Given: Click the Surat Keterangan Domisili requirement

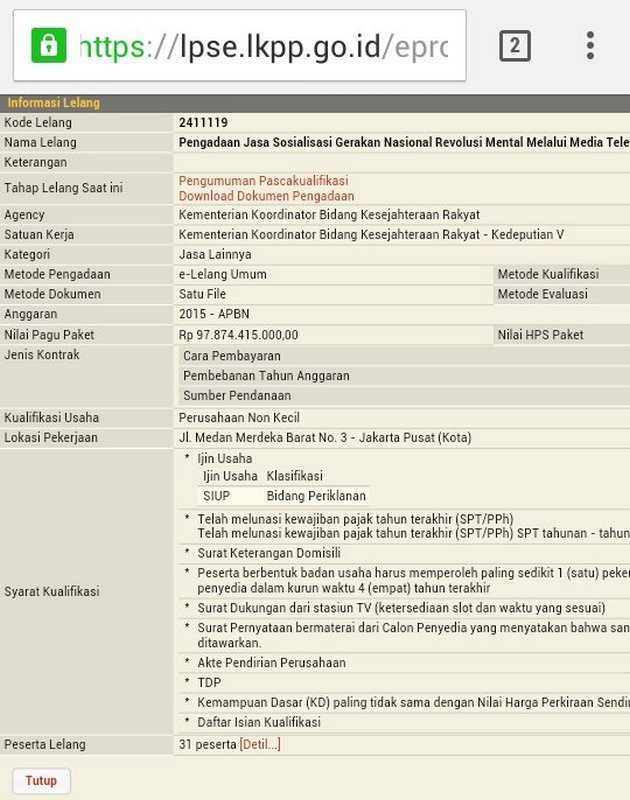Looking at the screenshot, I should (269, 553).
